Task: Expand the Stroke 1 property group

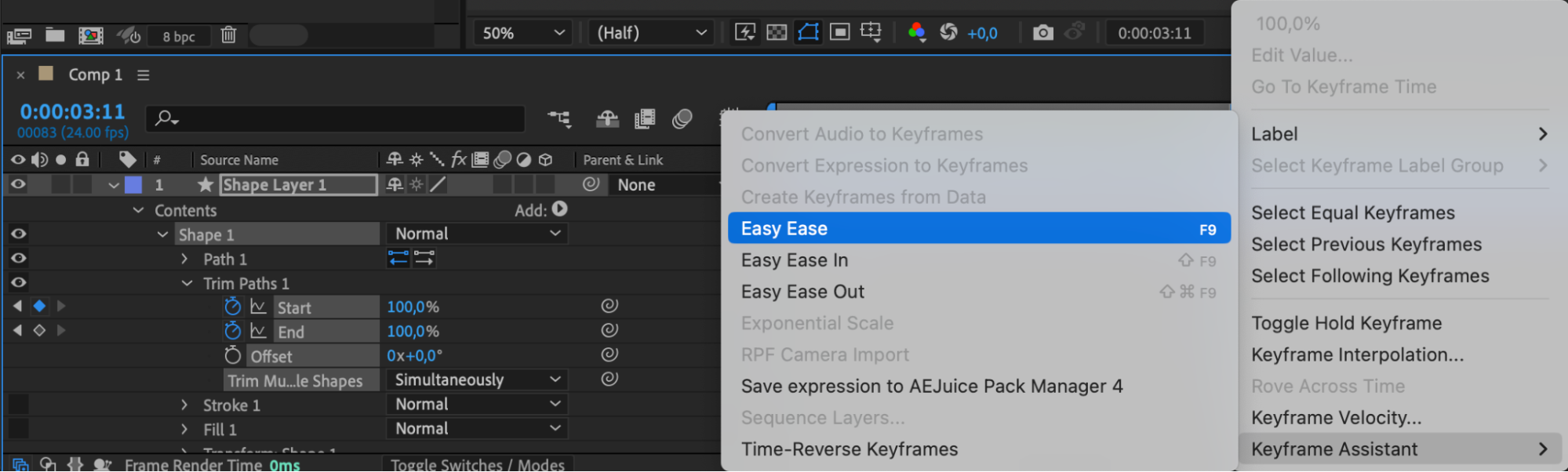Action: [184, 405]
